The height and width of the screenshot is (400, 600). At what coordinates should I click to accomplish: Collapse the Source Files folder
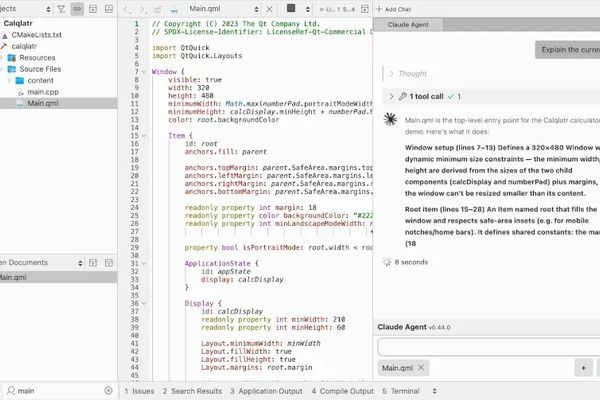point(2,69)
